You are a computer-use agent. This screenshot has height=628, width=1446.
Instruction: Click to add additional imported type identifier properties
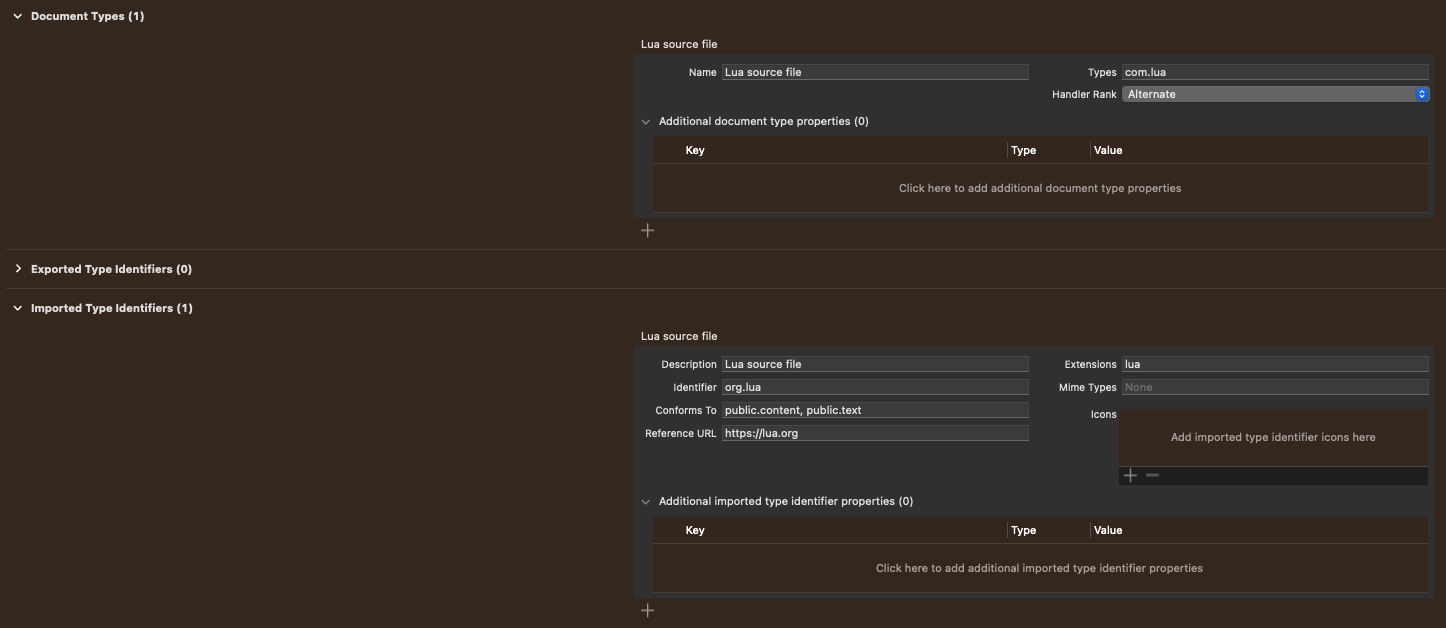pos(1040,567)
